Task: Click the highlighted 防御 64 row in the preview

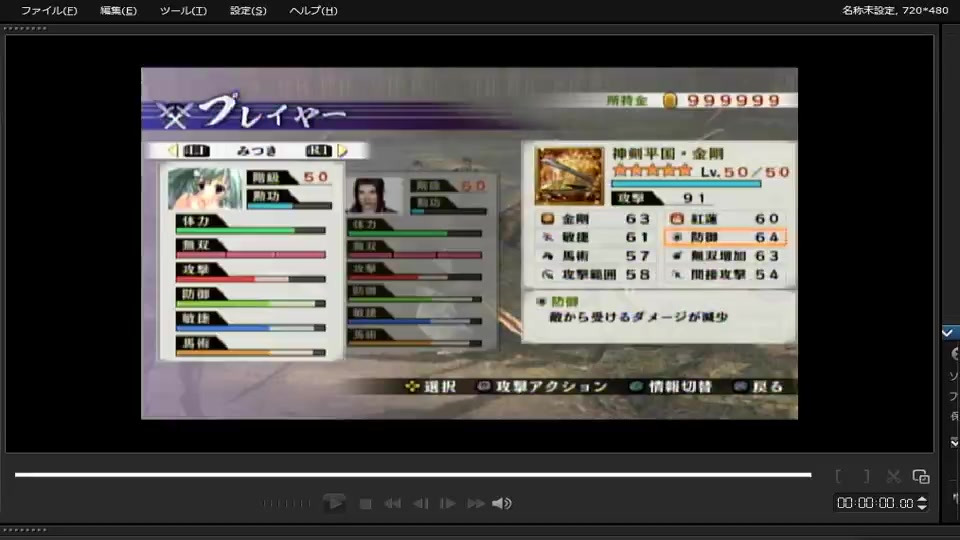Action: pyautogui.click(x=725, y=237)
